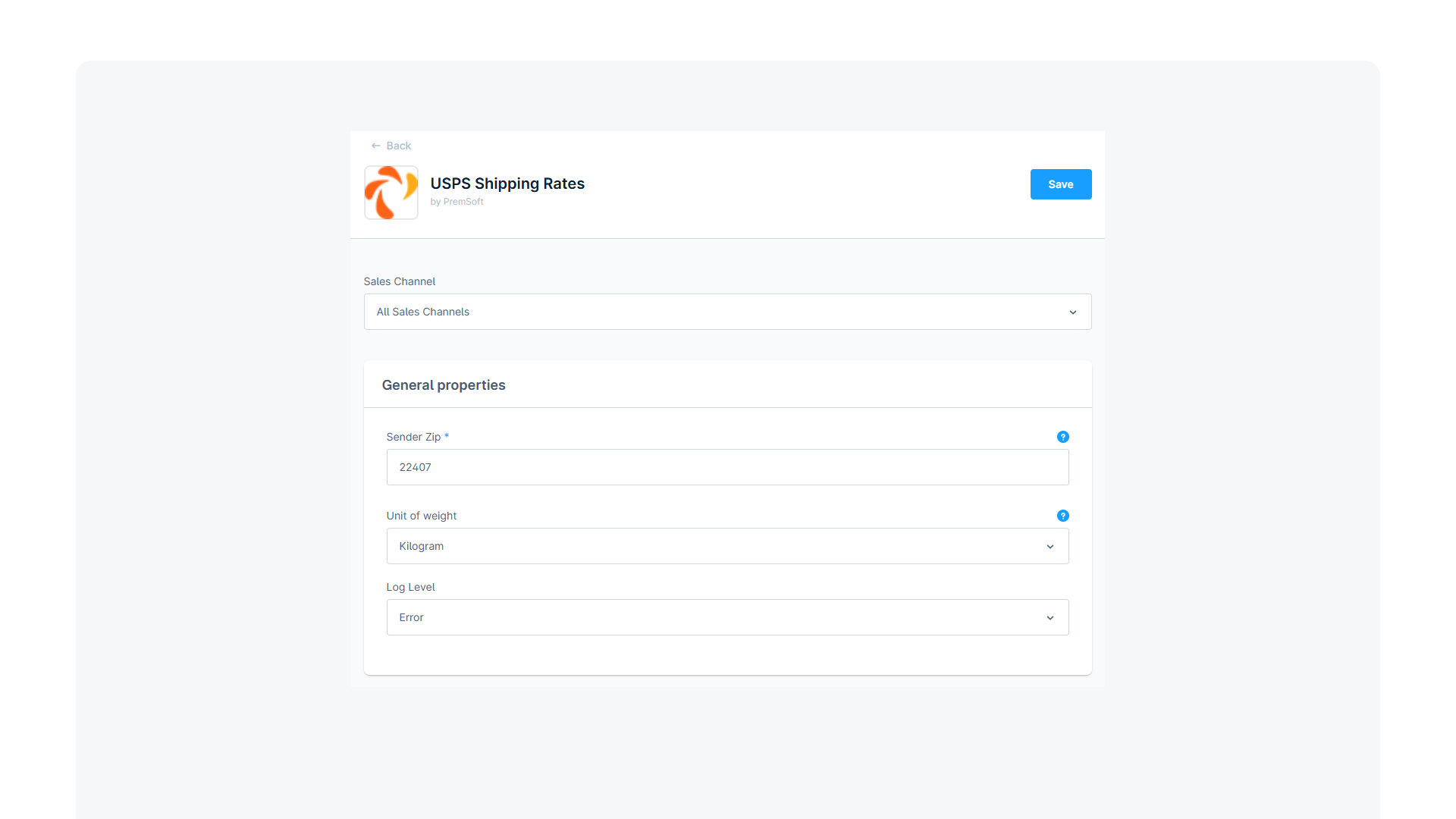Click the Unit of weight label

point(422,516)
